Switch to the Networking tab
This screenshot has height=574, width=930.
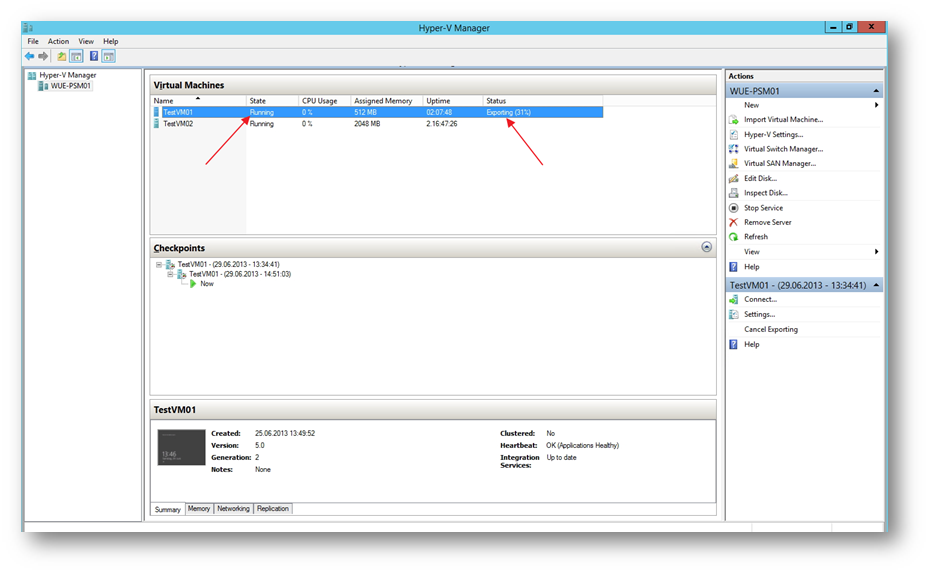[233, 509]
